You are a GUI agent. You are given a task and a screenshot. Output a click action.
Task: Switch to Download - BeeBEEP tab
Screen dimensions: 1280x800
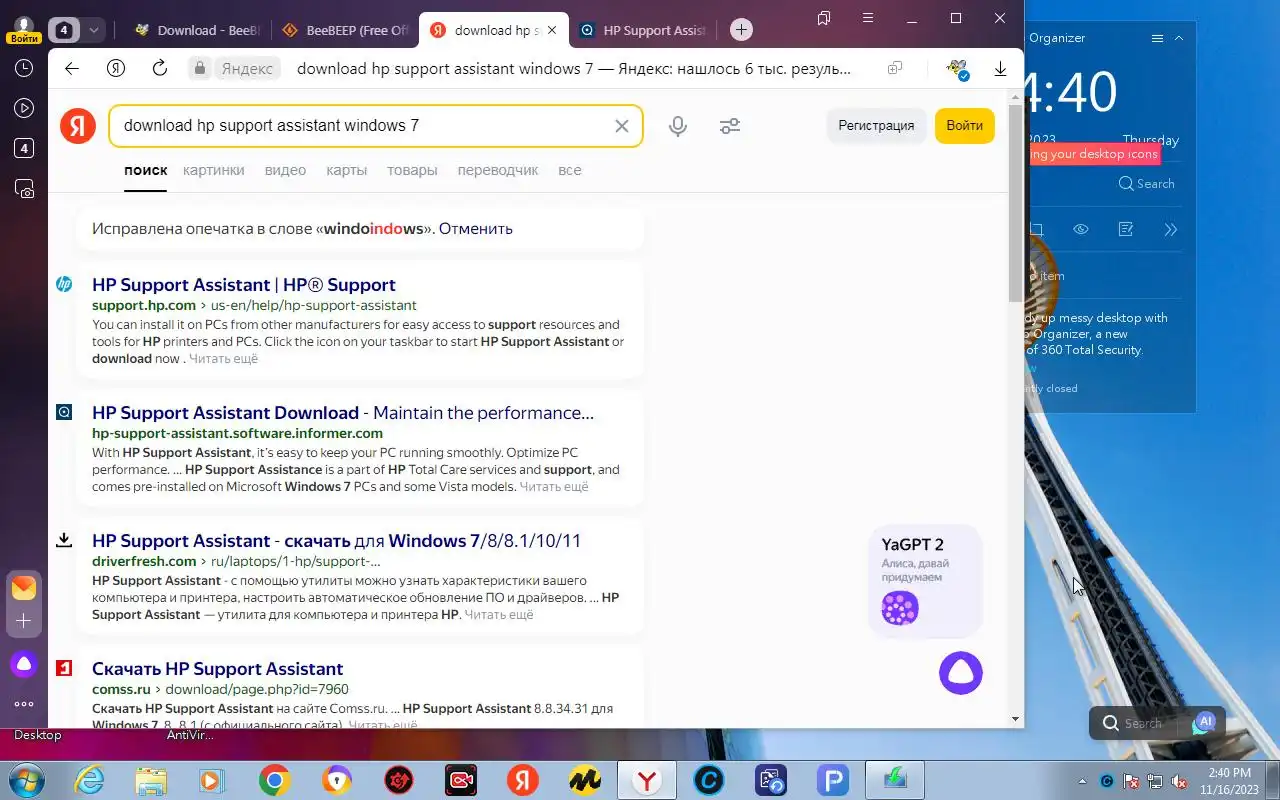coord(198,30)
